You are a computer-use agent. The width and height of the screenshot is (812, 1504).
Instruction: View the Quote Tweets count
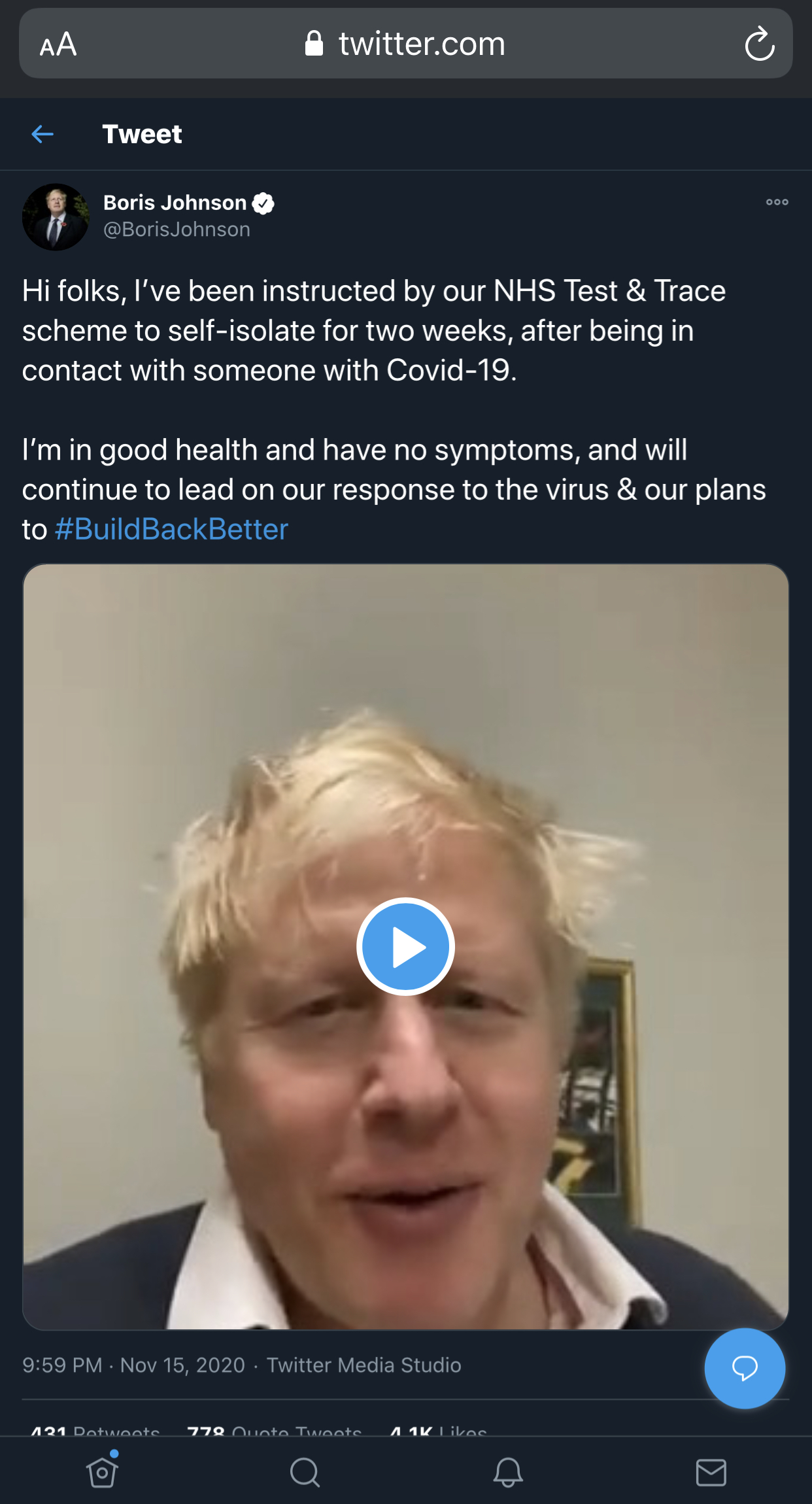tap(275, 1431)
